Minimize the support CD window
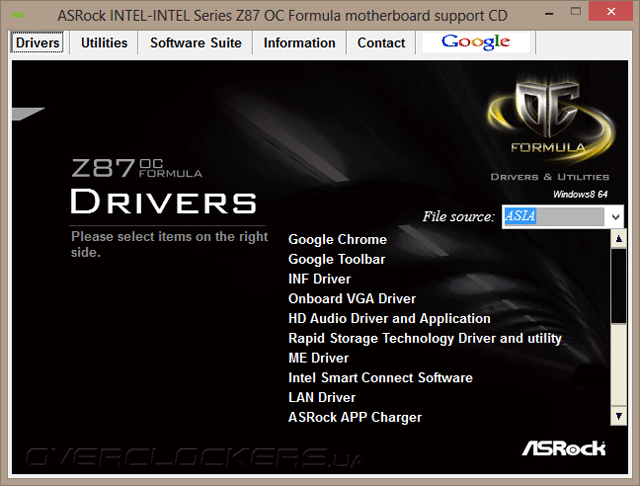The height and width of the screenshot is (486, 640). [x=549, y=13]
